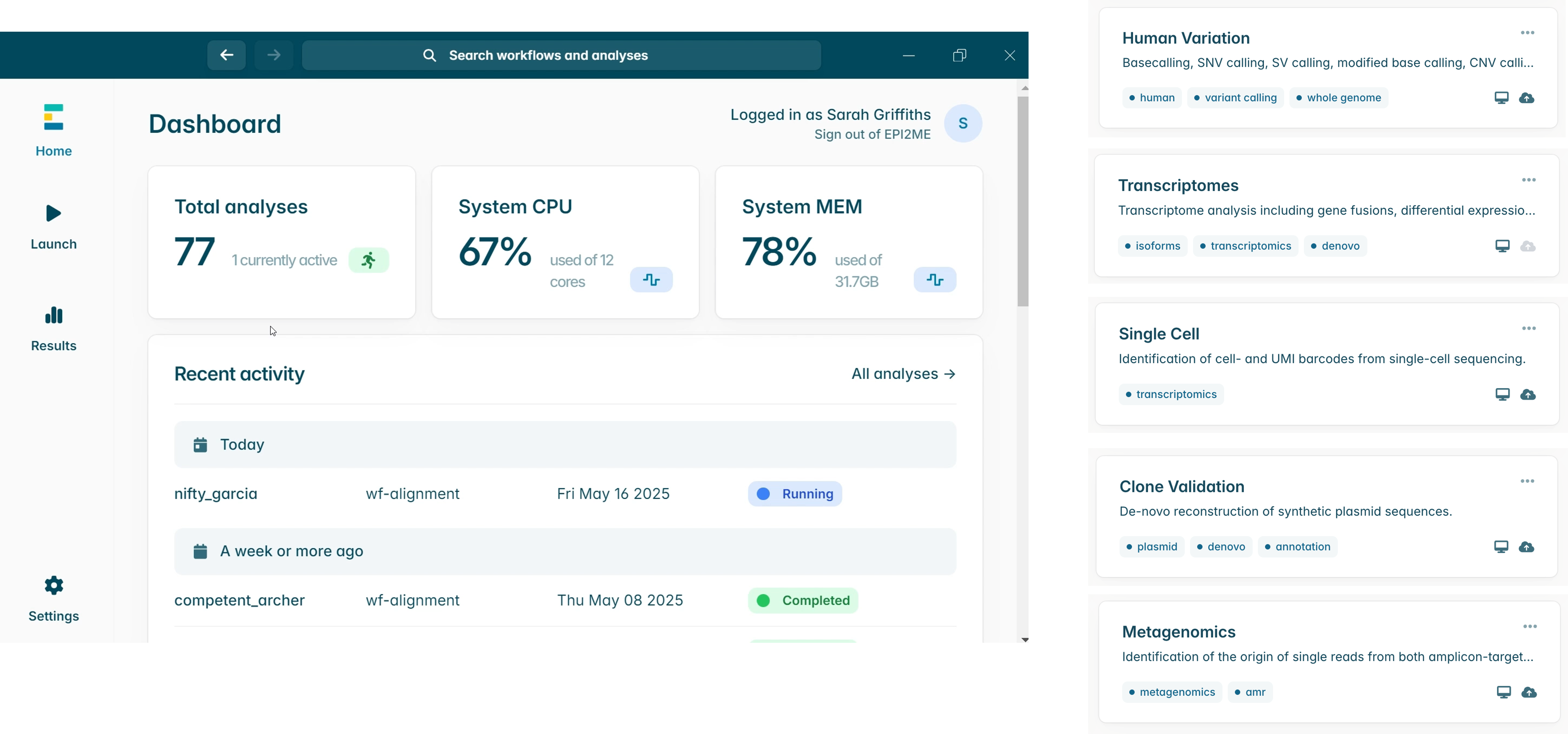Click the running person active analyses icon

[x=368, y=260]
